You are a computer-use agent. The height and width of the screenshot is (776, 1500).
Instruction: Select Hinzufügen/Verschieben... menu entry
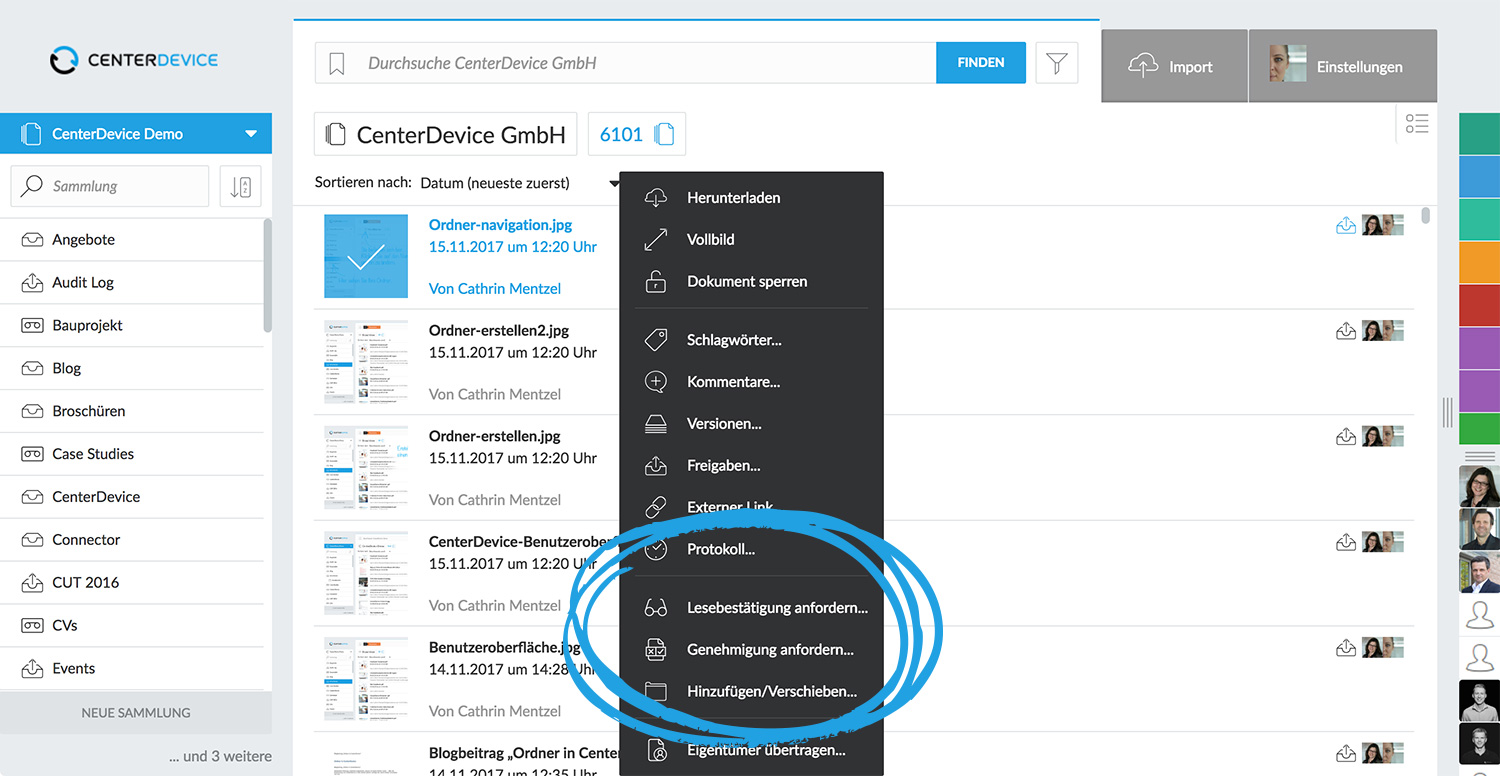click(x=752, y=692)
